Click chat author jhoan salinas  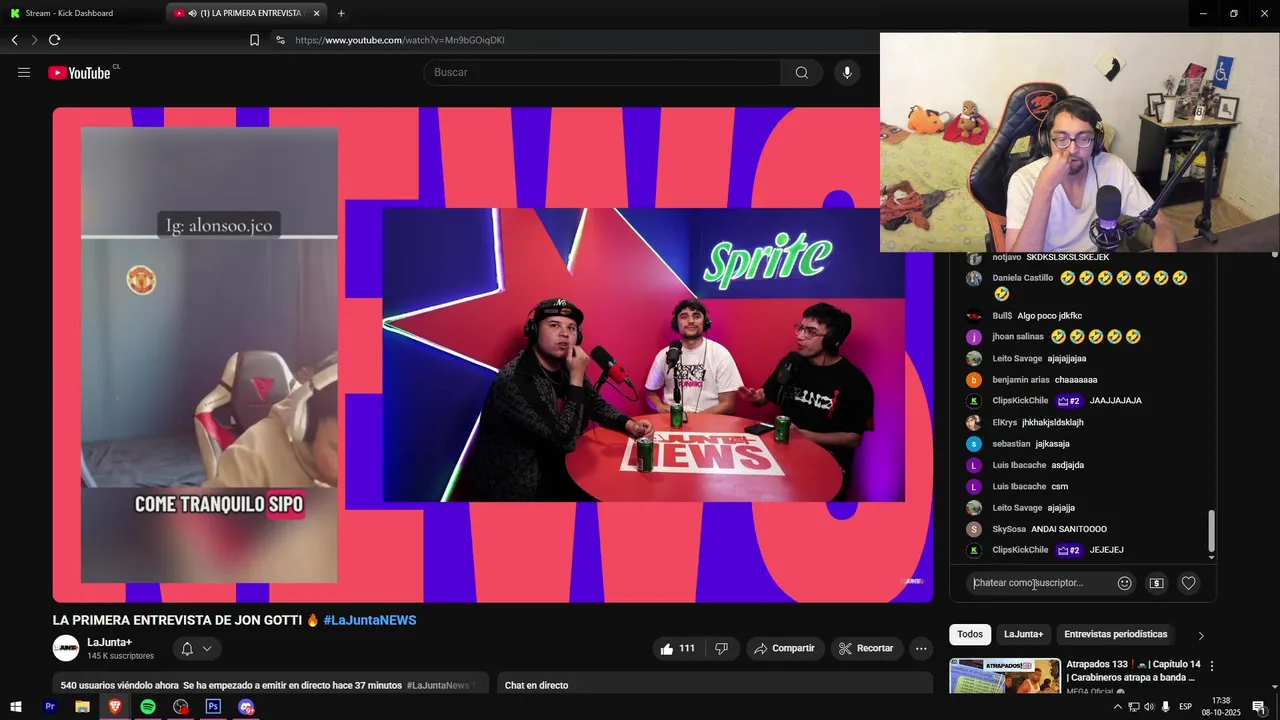(1018, 337)
